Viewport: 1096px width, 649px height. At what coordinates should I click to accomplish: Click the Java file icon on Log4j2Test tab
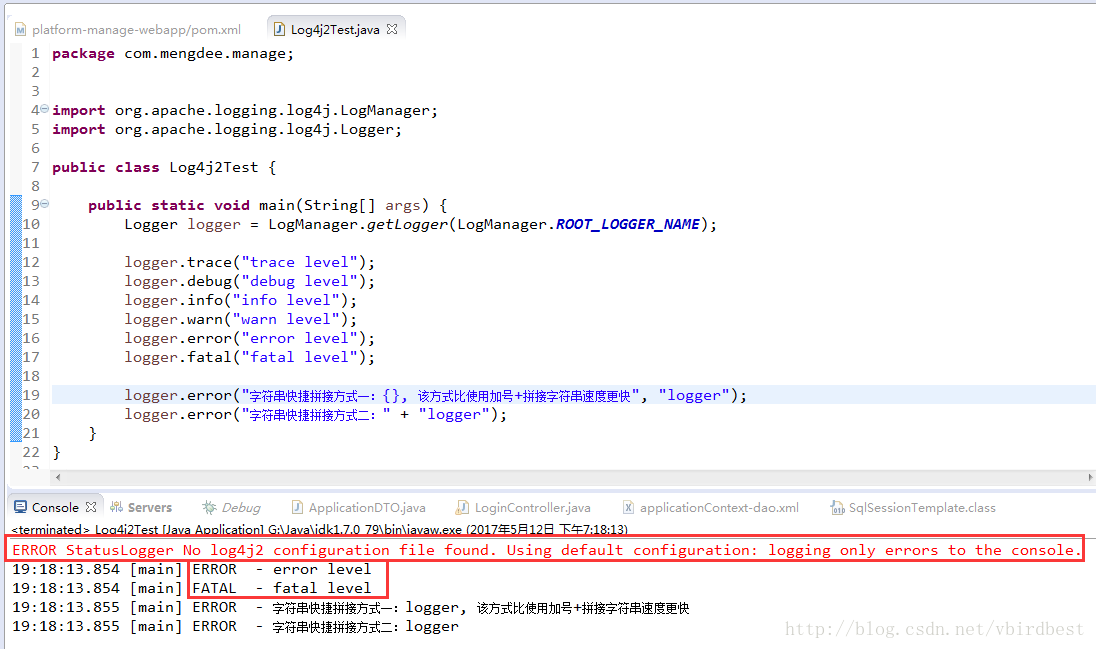[x=279, y=29]
